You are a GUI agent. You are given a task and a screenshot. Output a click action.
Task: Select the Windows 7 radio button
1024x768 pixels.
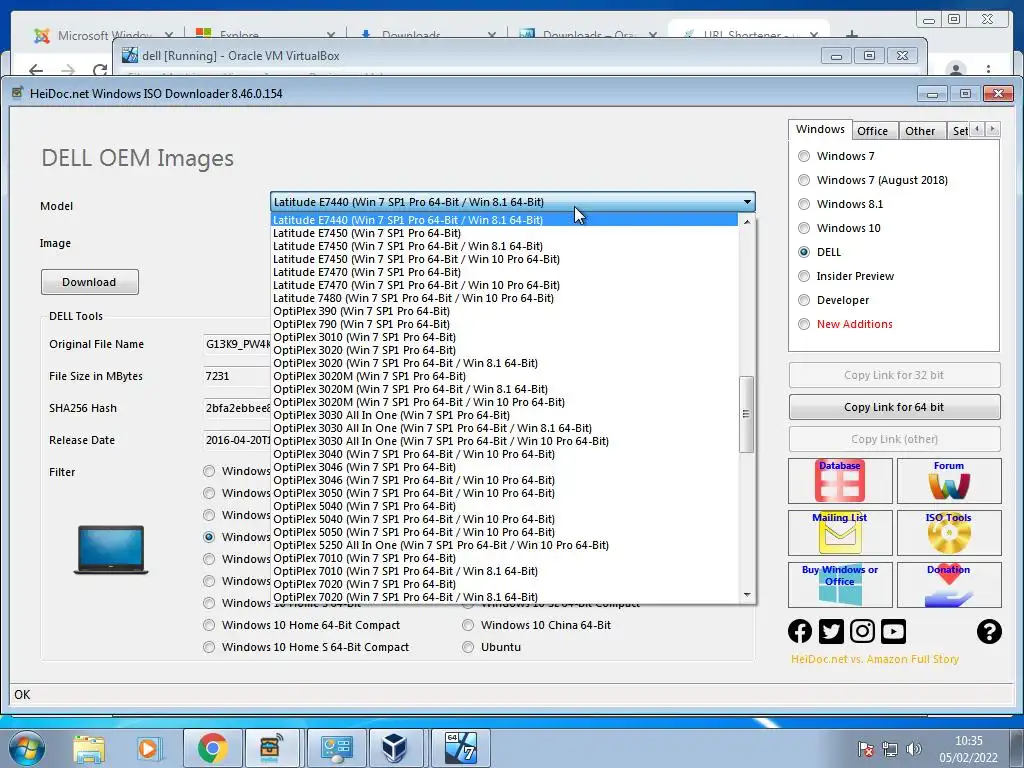click(804, 156)
